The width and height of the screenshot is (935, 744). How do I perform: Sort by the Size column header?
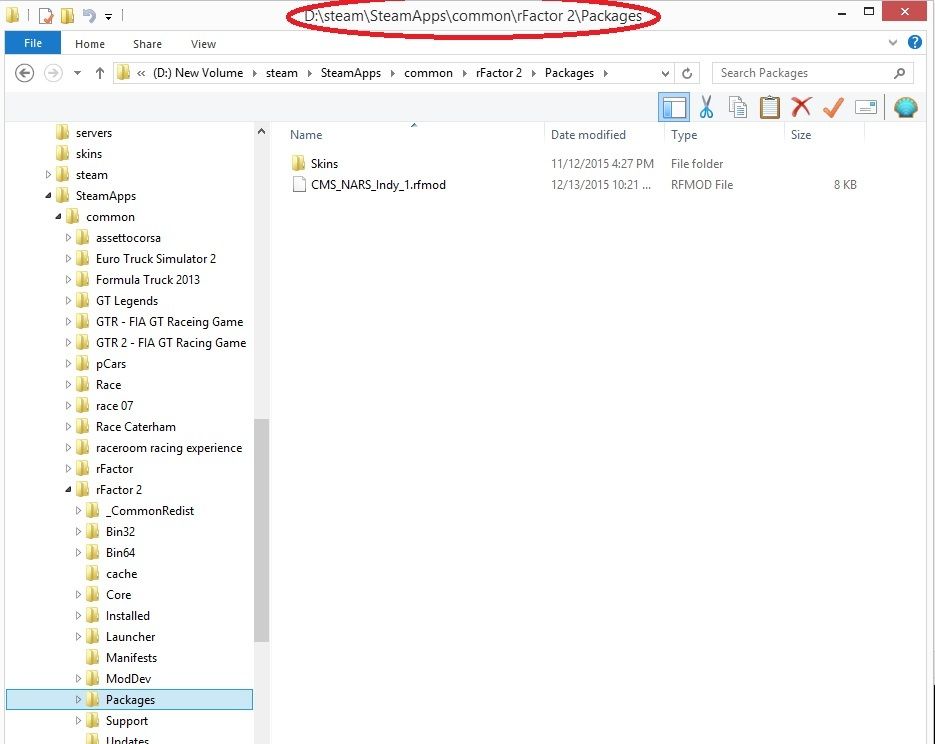(800, 135)
